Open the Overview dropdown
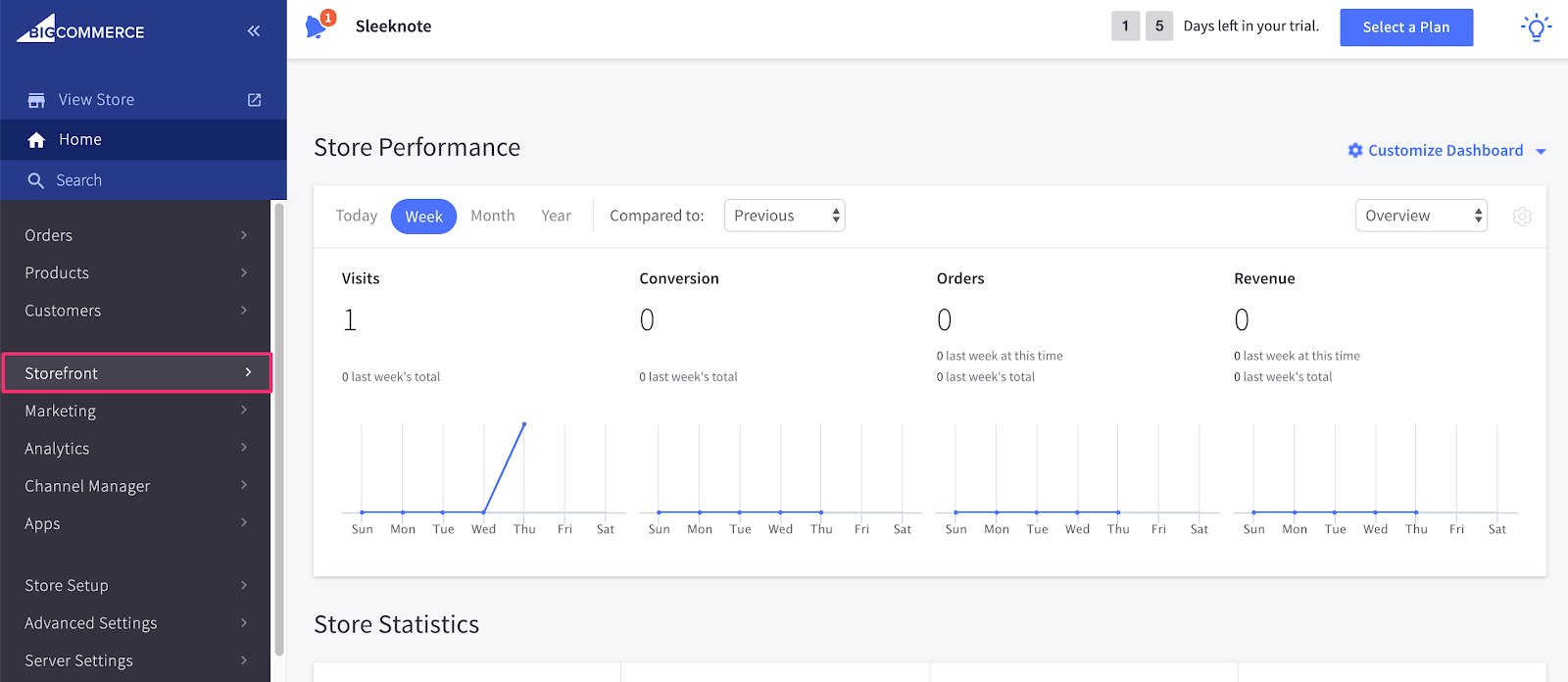The width and height of the screenshot is (1568, 682). click(x=1421, y=216)
